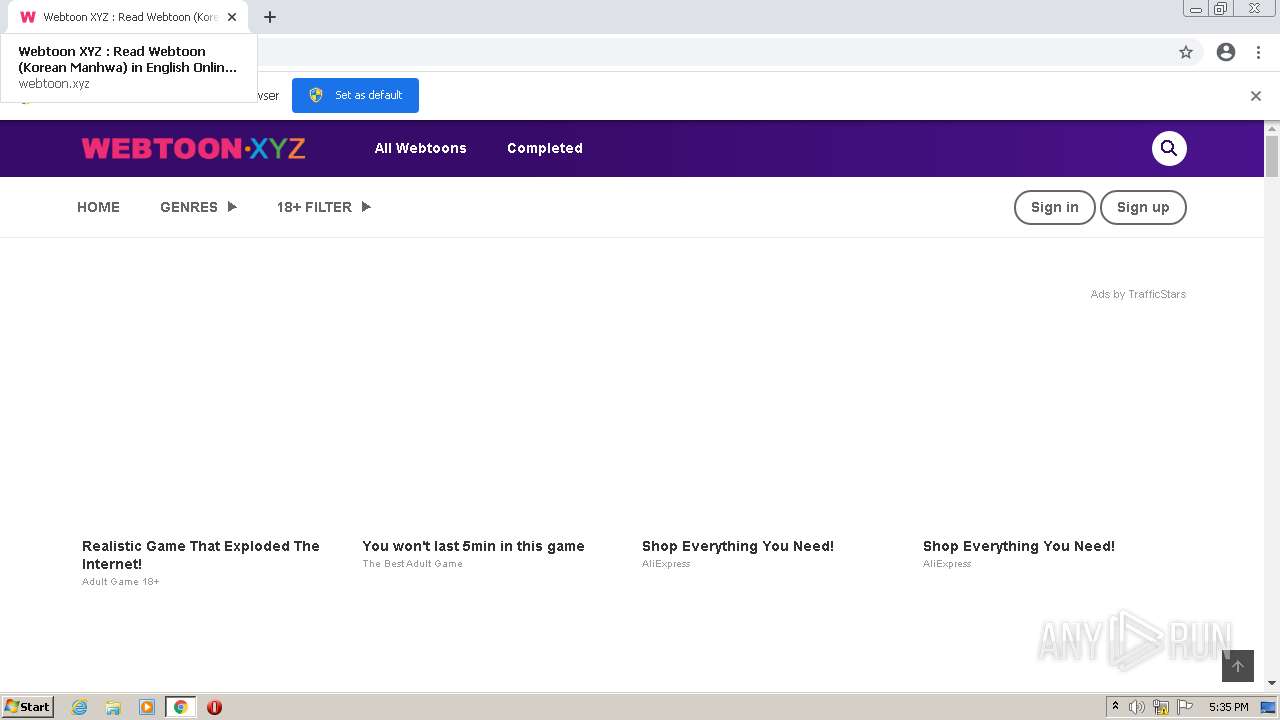
Task: Expand the GENRES menu arrow
Action: [x=232, y=207]
